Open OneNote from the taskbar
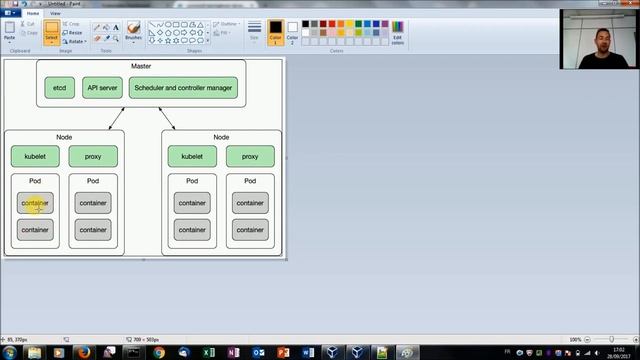Image resolution: width=640 pixels, height=360 pixels. pos(233,352)
